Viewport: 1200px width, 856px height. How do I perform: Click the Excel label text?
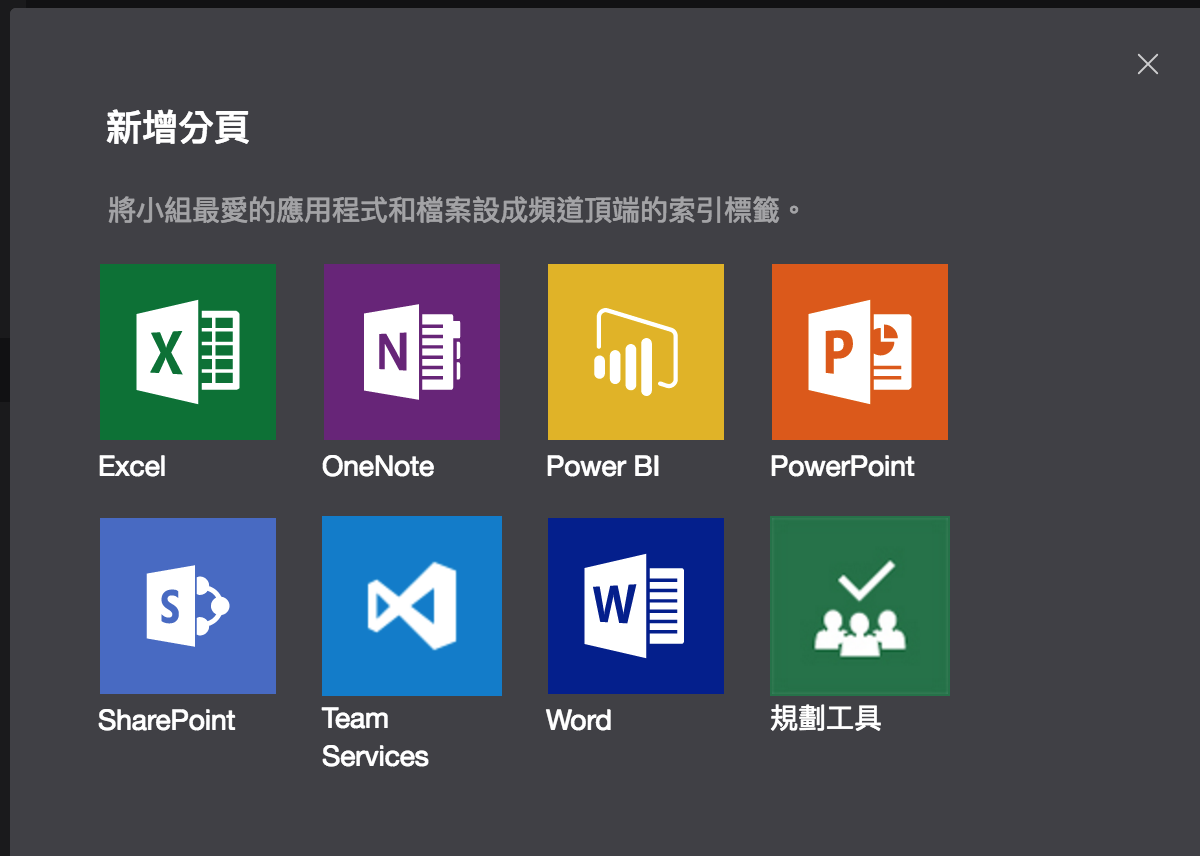(x=132, y=467)
